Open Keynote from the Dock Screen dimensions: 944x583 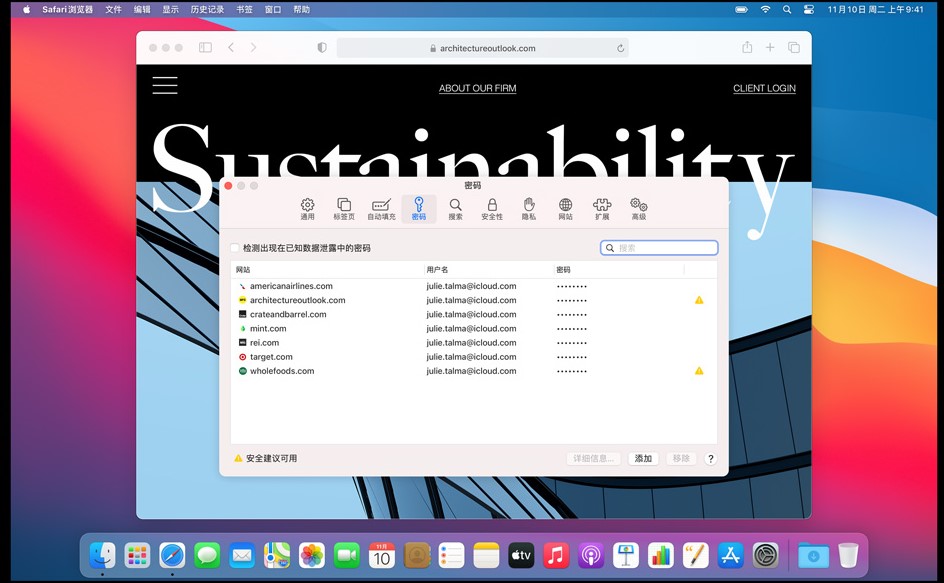626,555
